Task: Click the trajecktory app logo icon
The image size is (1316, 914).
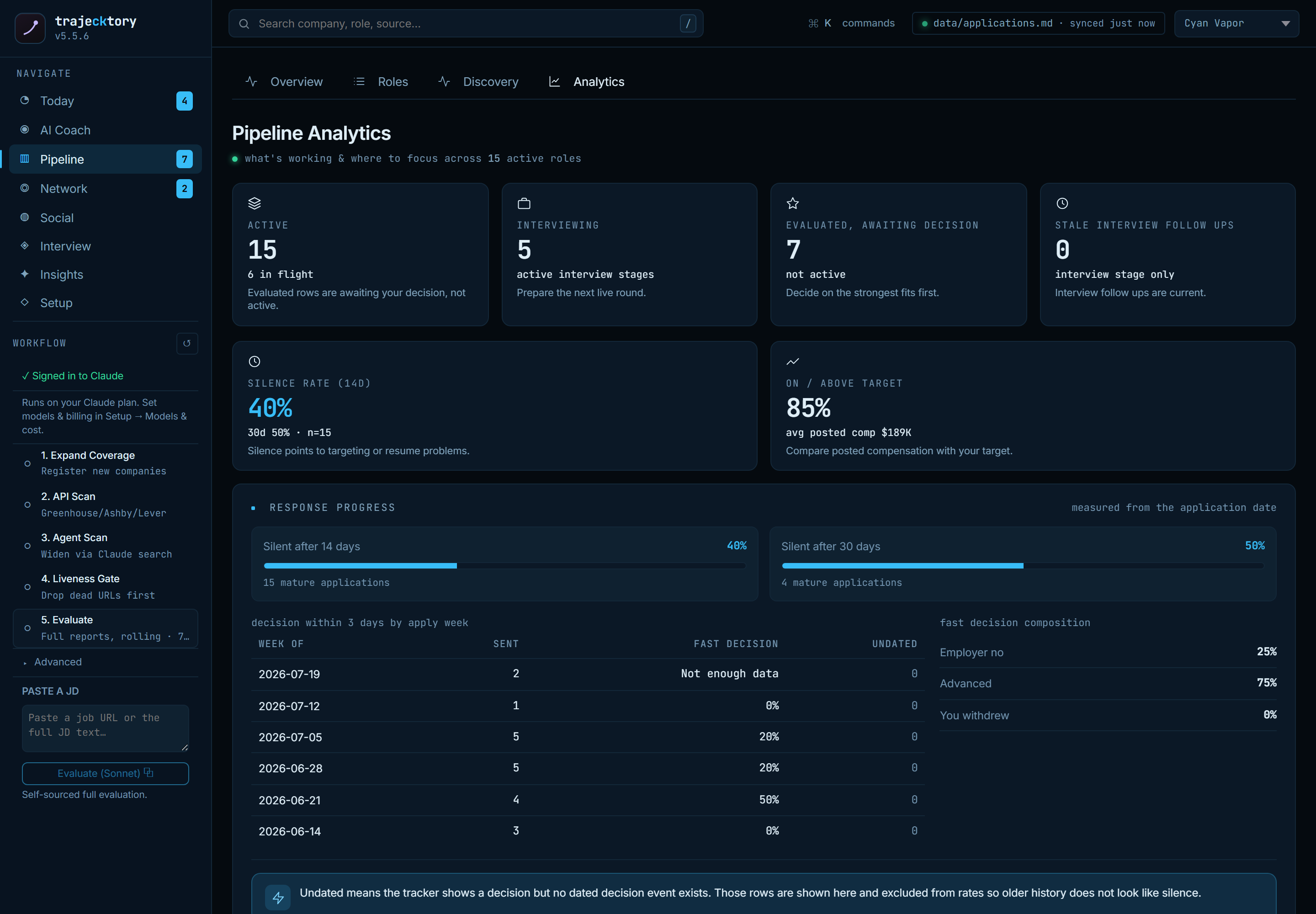Action: point(30,28)
